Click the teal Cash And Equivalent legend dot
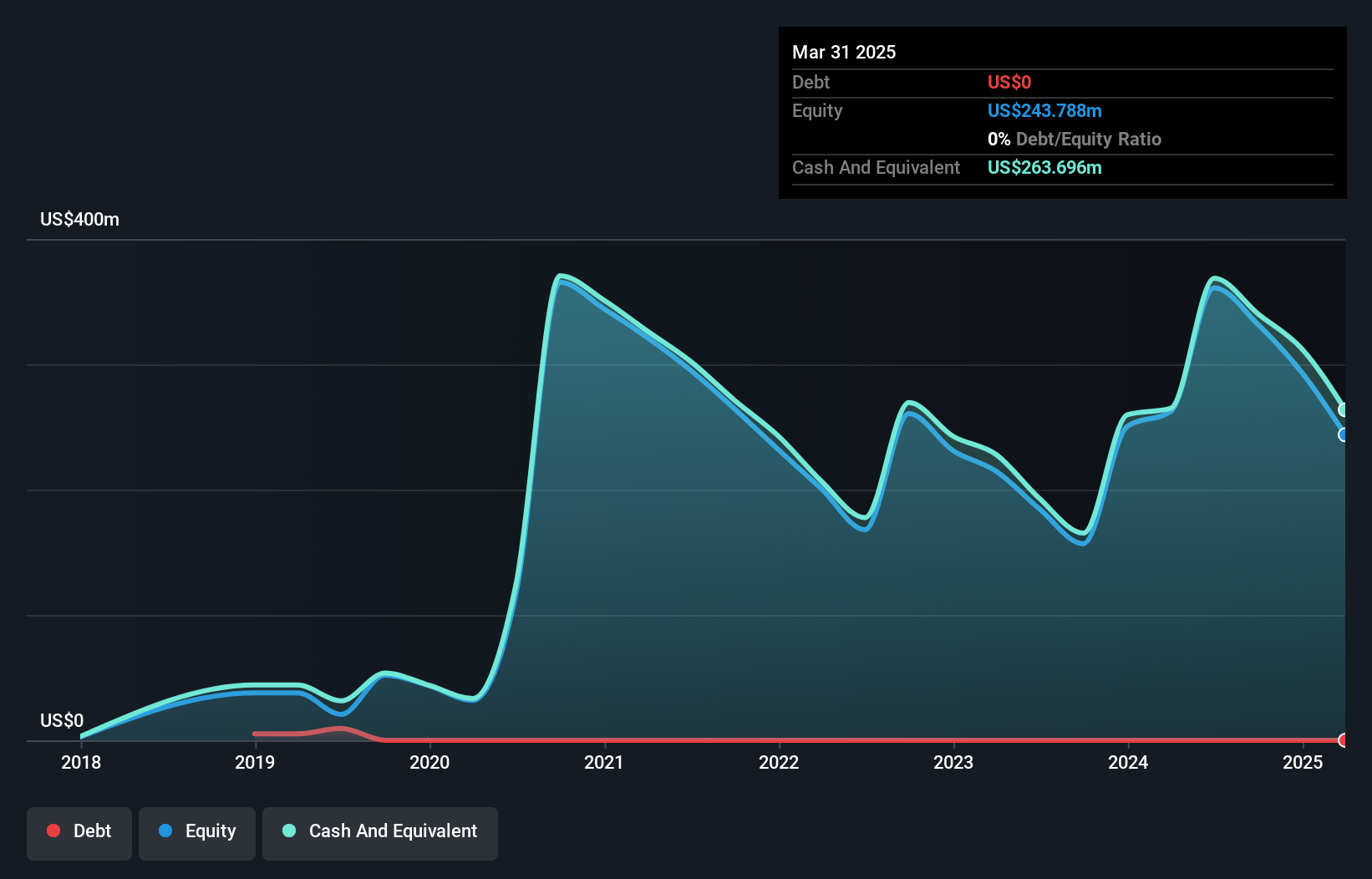Viewport: 1372px width, 879px height. click(x=289, y=831)
